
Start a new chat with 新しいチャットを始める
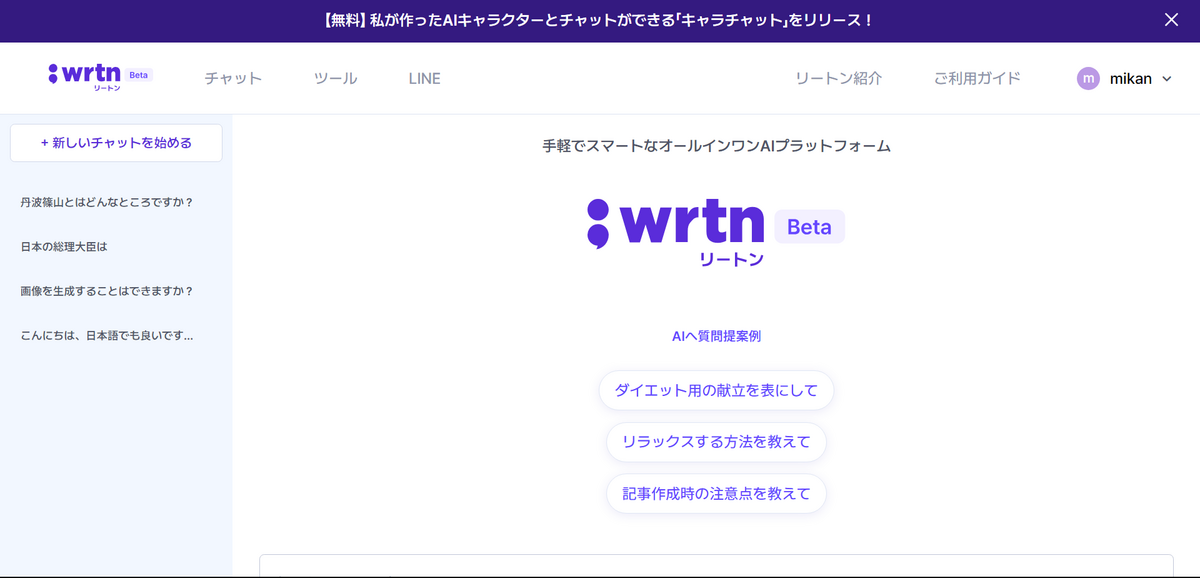click(x=116, y=143)
